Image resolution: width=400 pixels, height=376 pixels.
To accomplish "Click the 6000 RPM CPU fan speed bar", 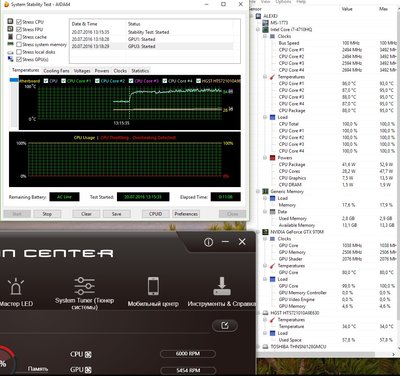I will point(188,354).
